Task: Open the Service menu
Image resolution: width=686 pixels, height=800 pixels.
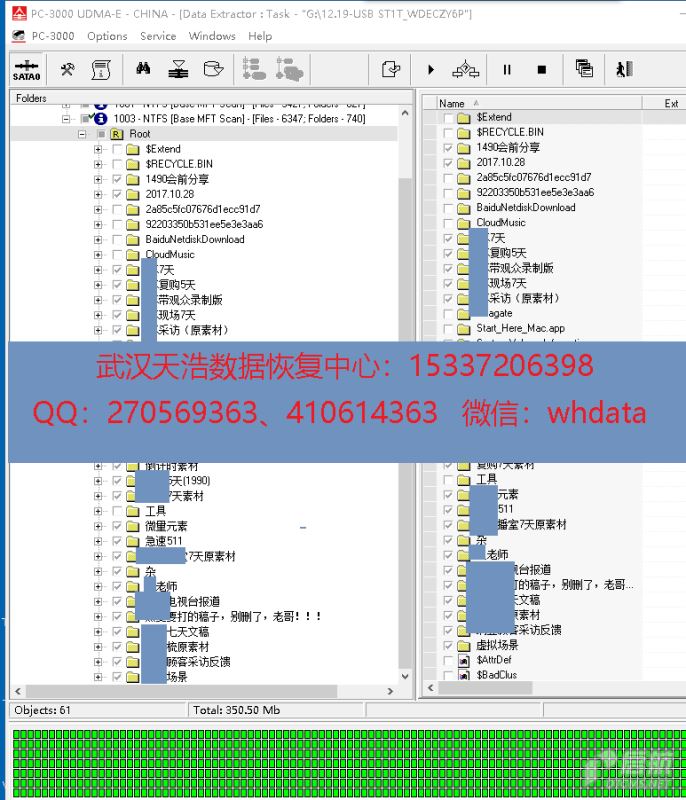Action: [x=158, y=36]
